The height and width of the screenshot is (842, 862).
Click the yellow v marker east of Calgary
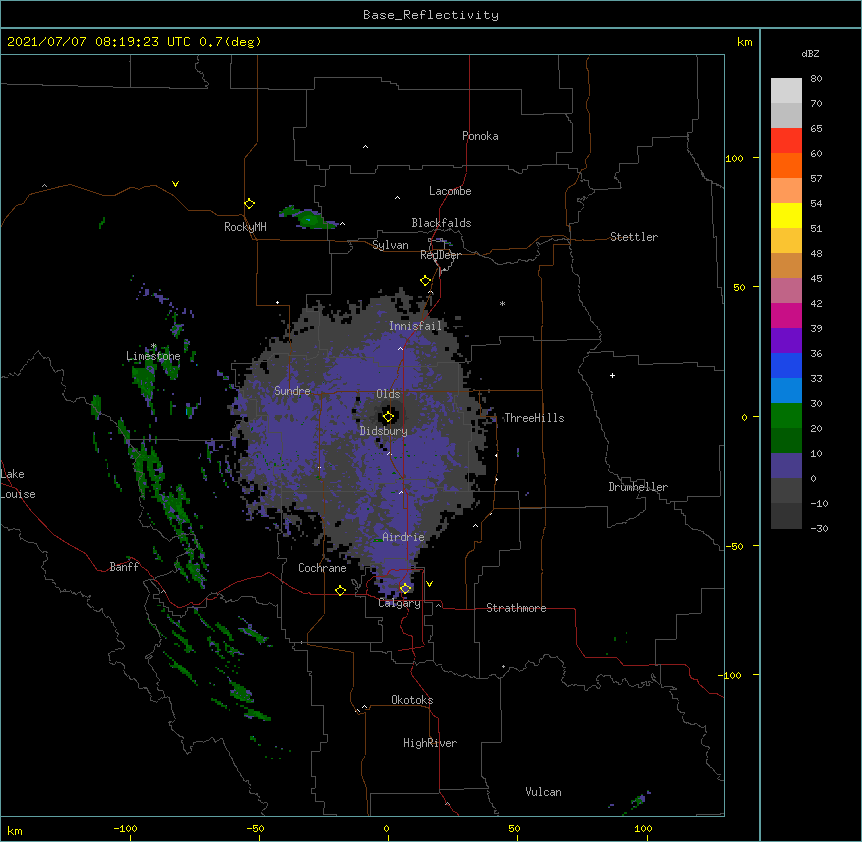tap(429, 584)
